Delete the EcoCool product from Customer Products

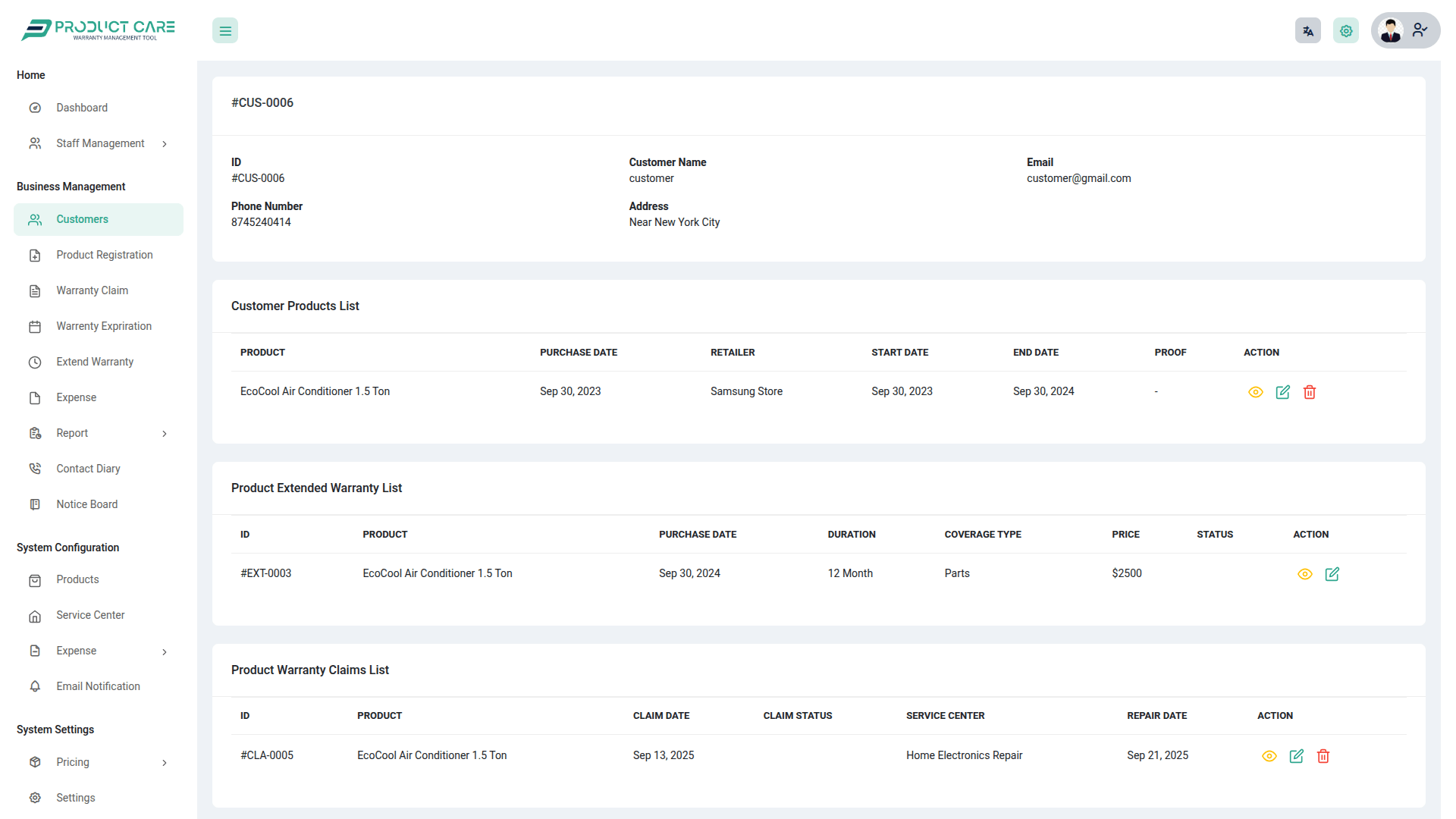point(1310,392)
